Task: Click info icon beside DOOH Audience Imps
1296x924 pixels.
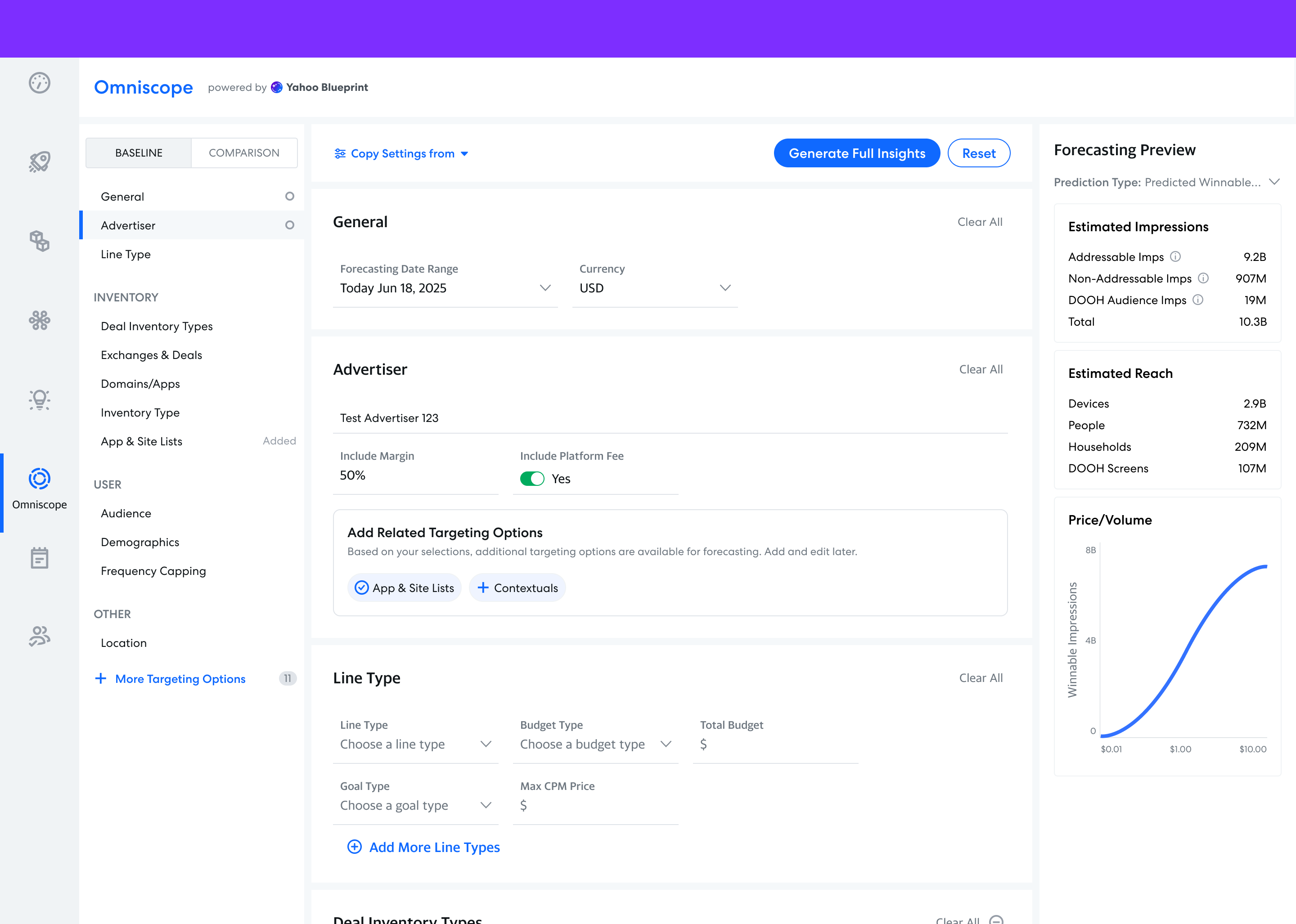Action: tap(1198, 300)
